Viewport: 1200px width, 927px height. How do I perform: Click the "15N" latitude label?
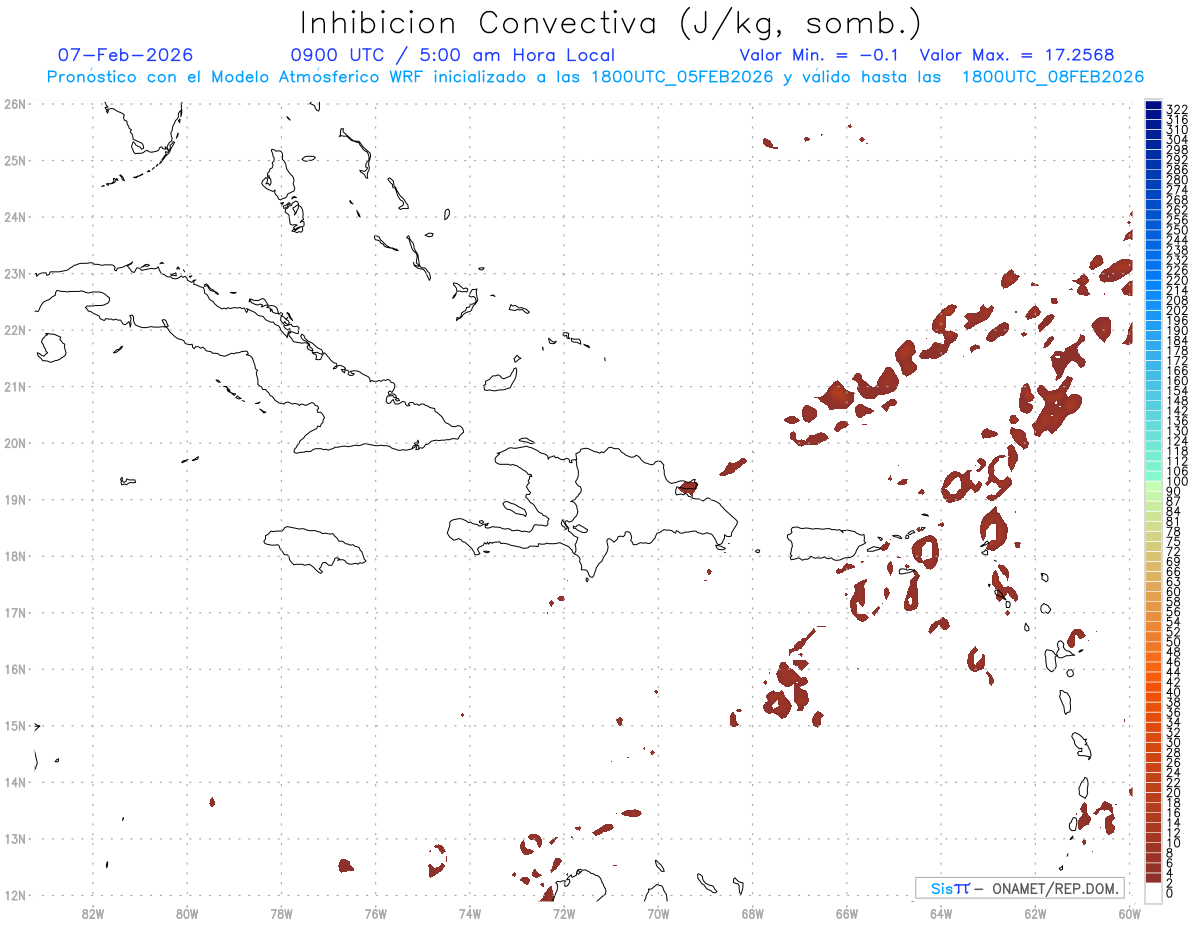pyautogui.click(x=15, y=725)
